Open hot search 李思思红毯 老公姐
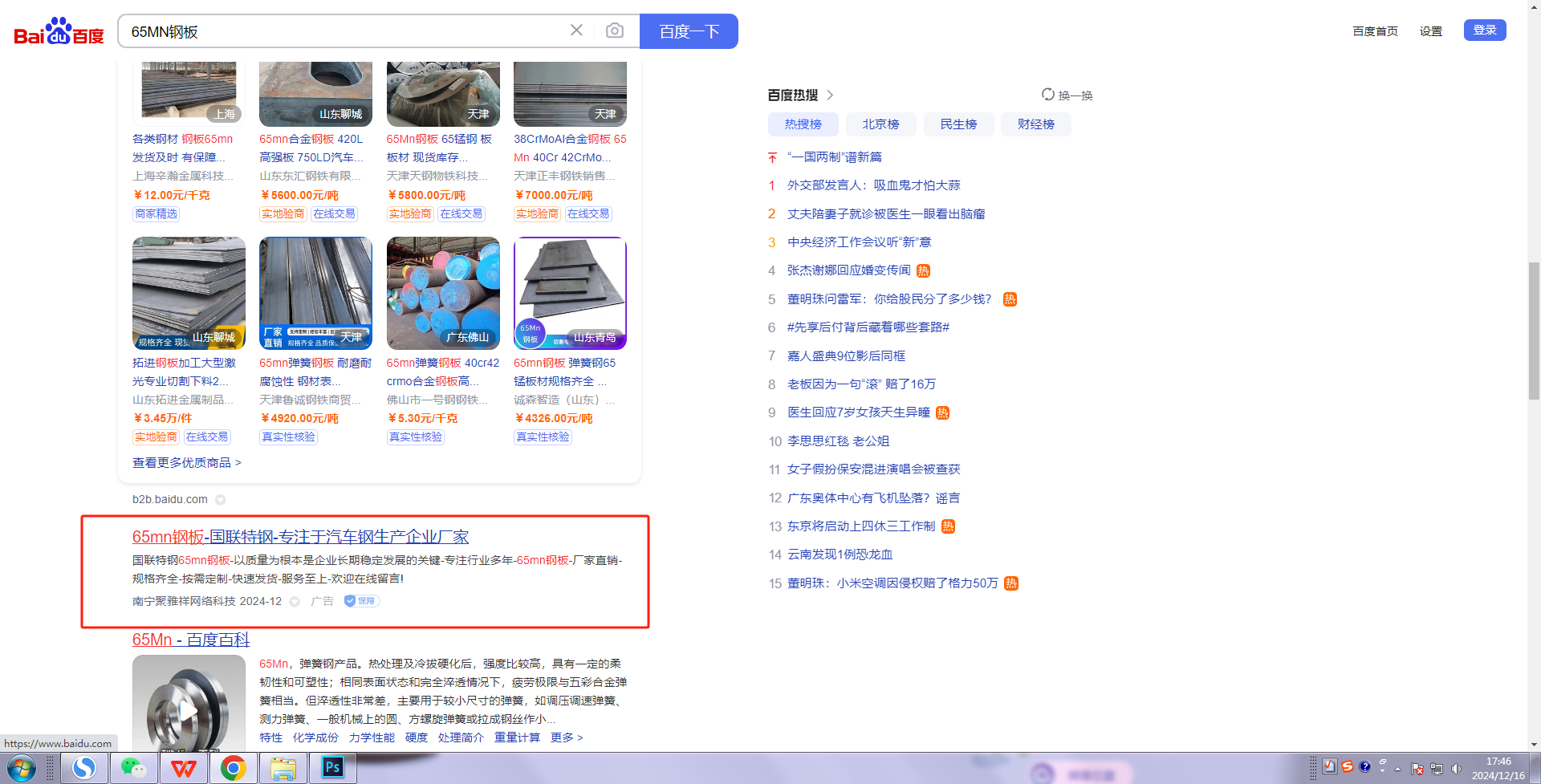The height and width of the screenshot is (784, 1541). click(839, 441)
